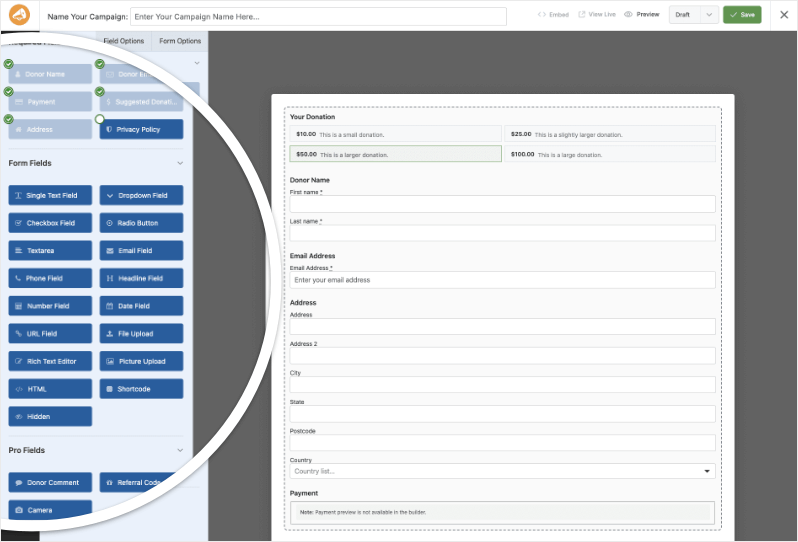Screen dimensions: 798x542
Task: Add a Checkbox Field
Action: pyautogui.click(x=50, y=223)
